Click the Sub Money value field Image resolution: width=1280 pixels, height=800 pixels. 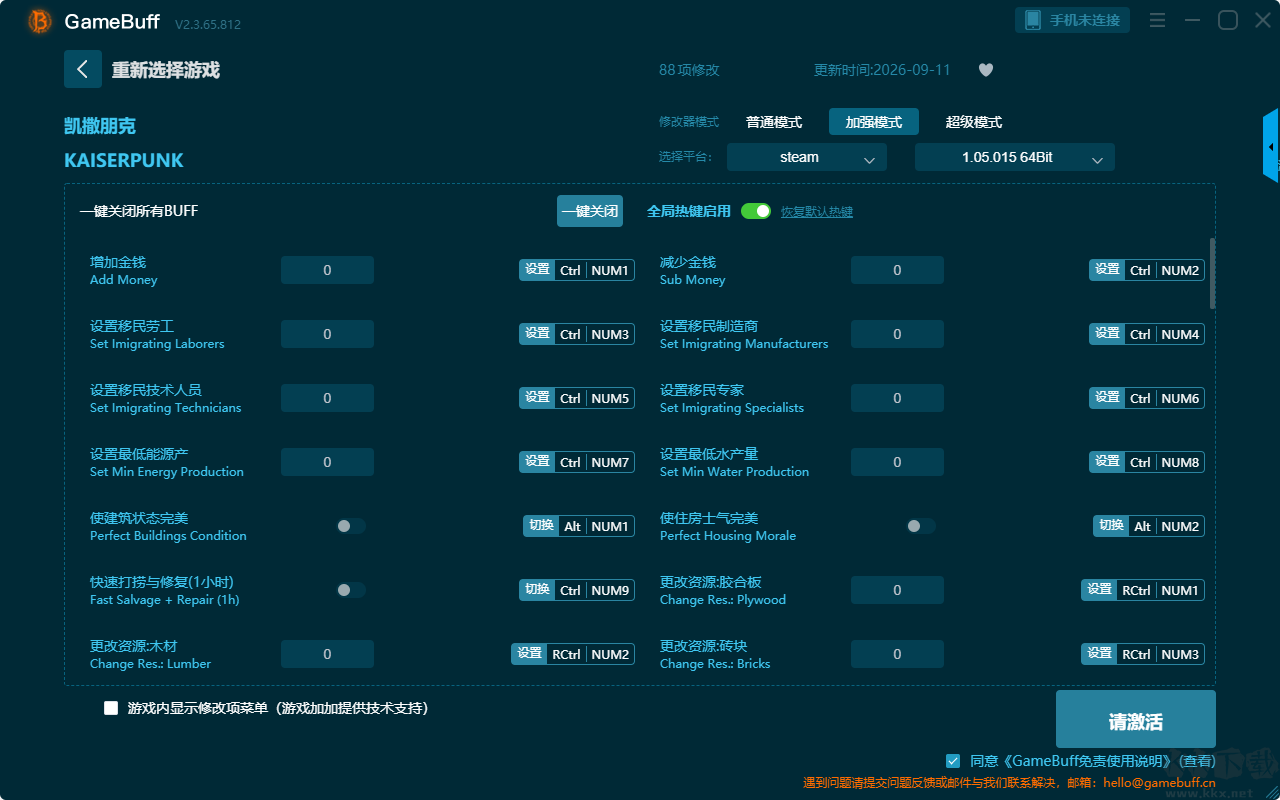click(897, 270)
